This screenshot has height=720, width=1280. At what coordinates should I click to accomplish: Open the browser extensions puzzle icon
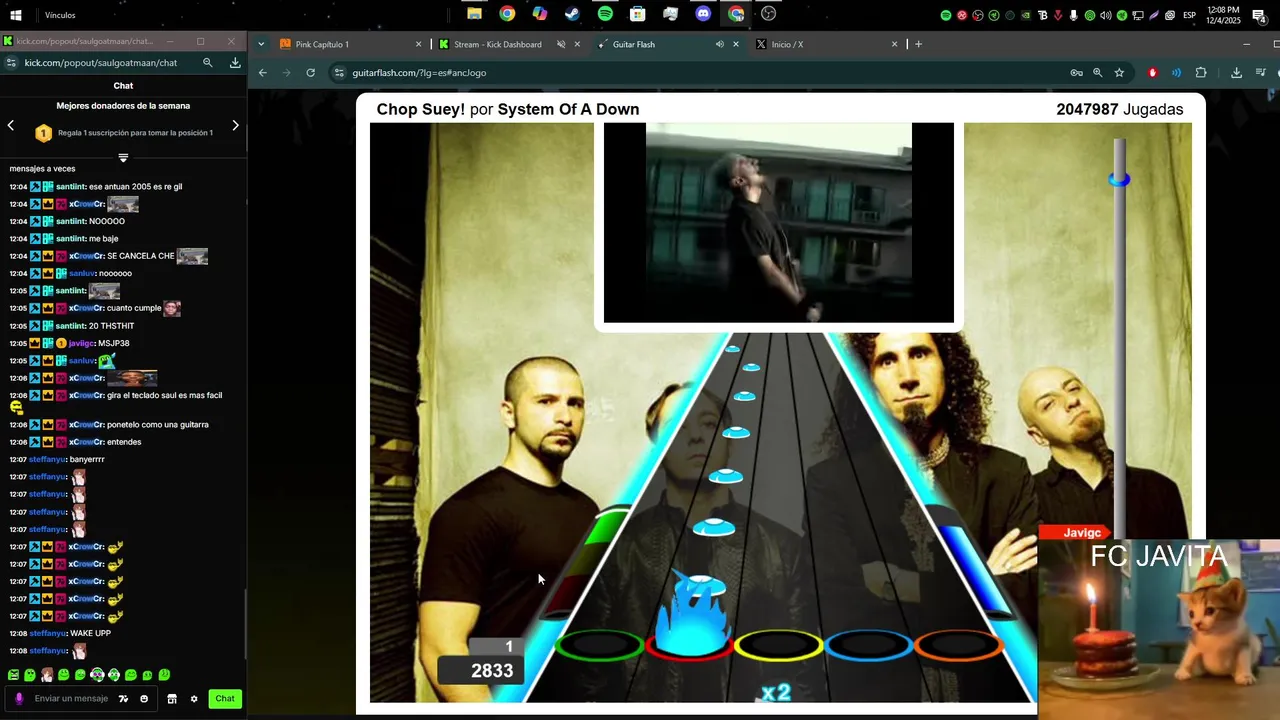click(x=1201, y=73)
